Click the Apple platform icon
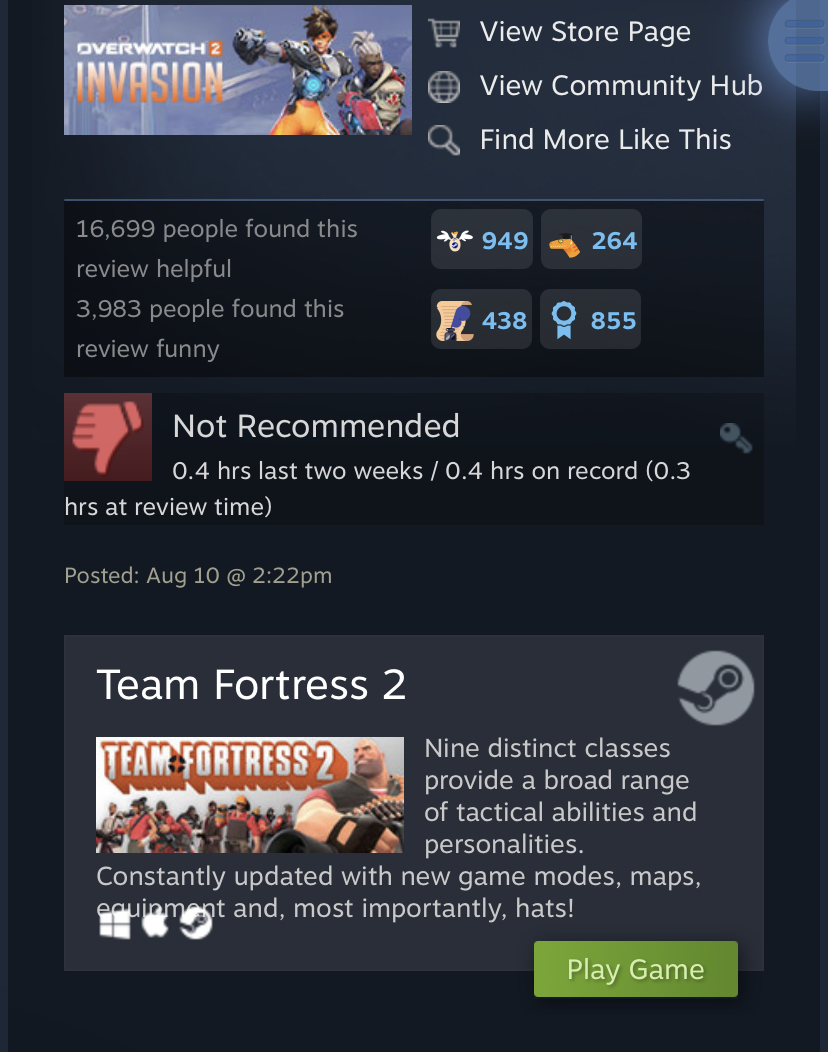The width and height of the screenshot is (828, 1052). (x=156, y=923)
